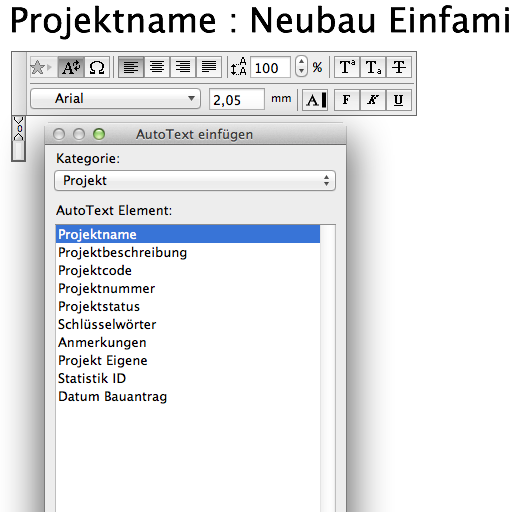Click the line spacing icon
This screenshot has width=512, height=512.
click(239, 67)
